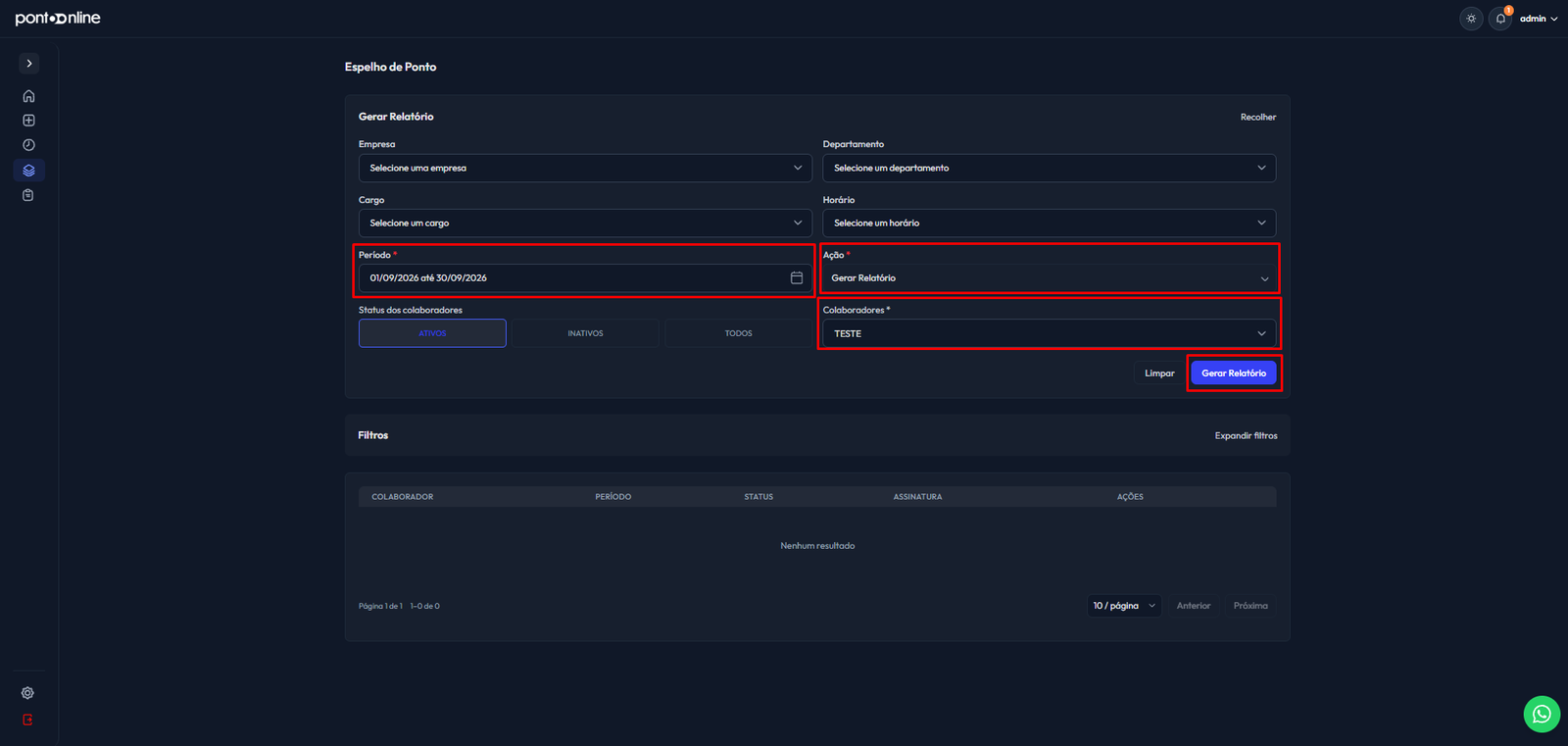
Task: Open the clock icon in the sidebar
Action: pyautogui.click(x=28, y=145)
